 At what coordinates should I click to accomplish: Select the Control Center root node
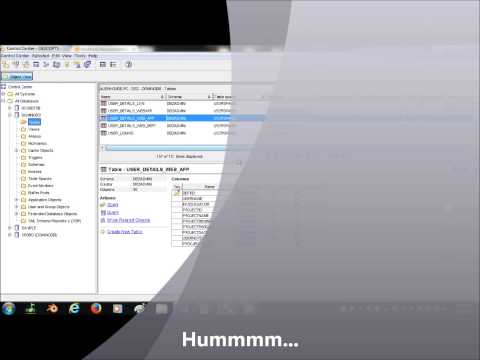[x=20, y=87]
